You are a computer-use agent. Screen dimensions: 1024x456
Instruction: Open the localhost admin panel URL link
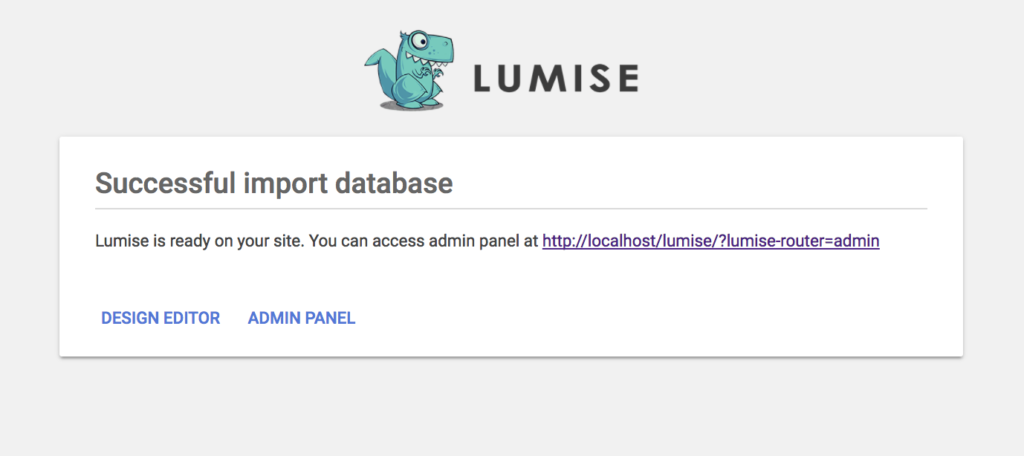click(711, 241)
